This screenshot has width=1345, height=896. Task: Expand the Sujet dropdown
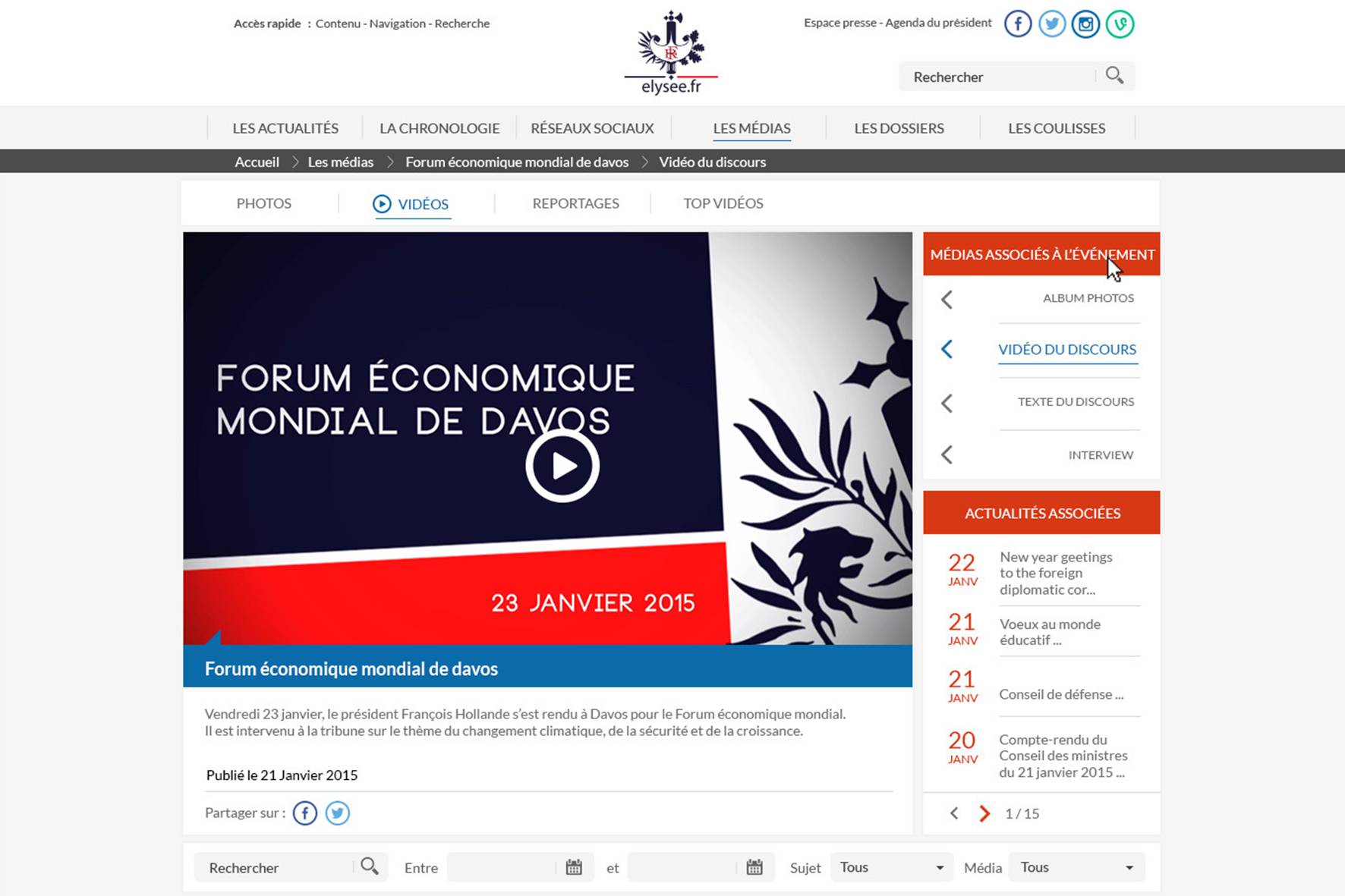[891, 867]
